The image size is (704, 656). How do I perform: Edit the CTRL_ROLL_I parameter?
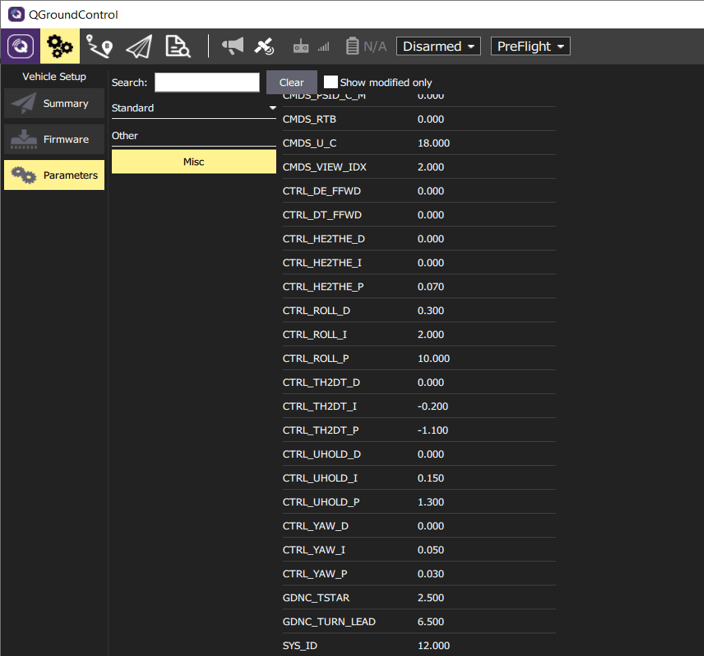pyautogui.click(x=419, y=335)
